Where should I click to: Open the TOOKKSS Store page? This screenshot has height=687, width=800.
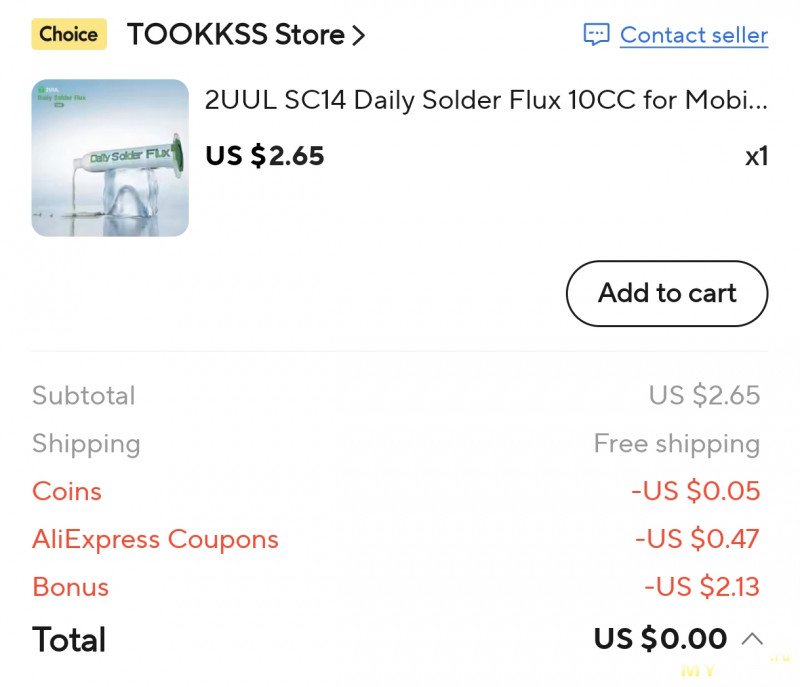point(235,35)
